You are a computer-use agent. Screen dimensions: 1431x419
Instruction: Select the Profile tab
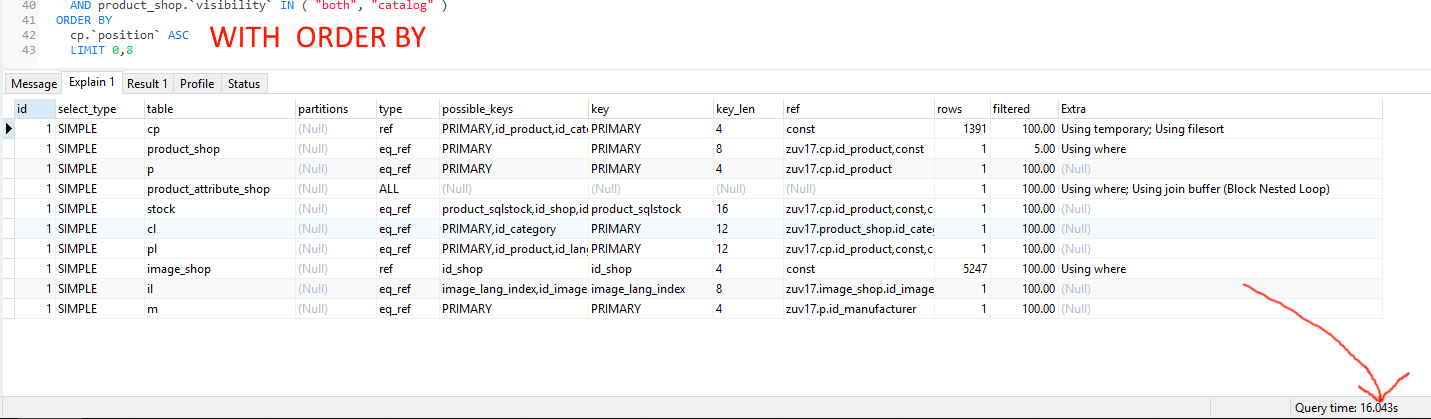point(197,84)
